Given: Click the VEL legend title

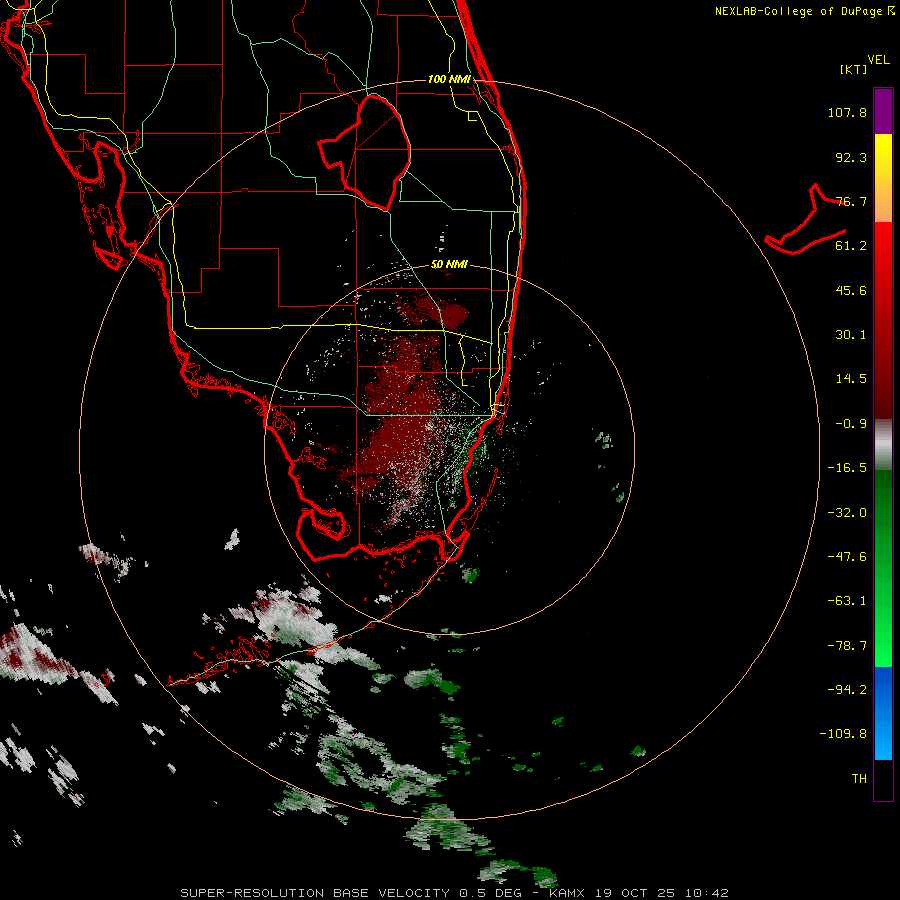Looking at the screenshot, I should (x=878, y=60).
